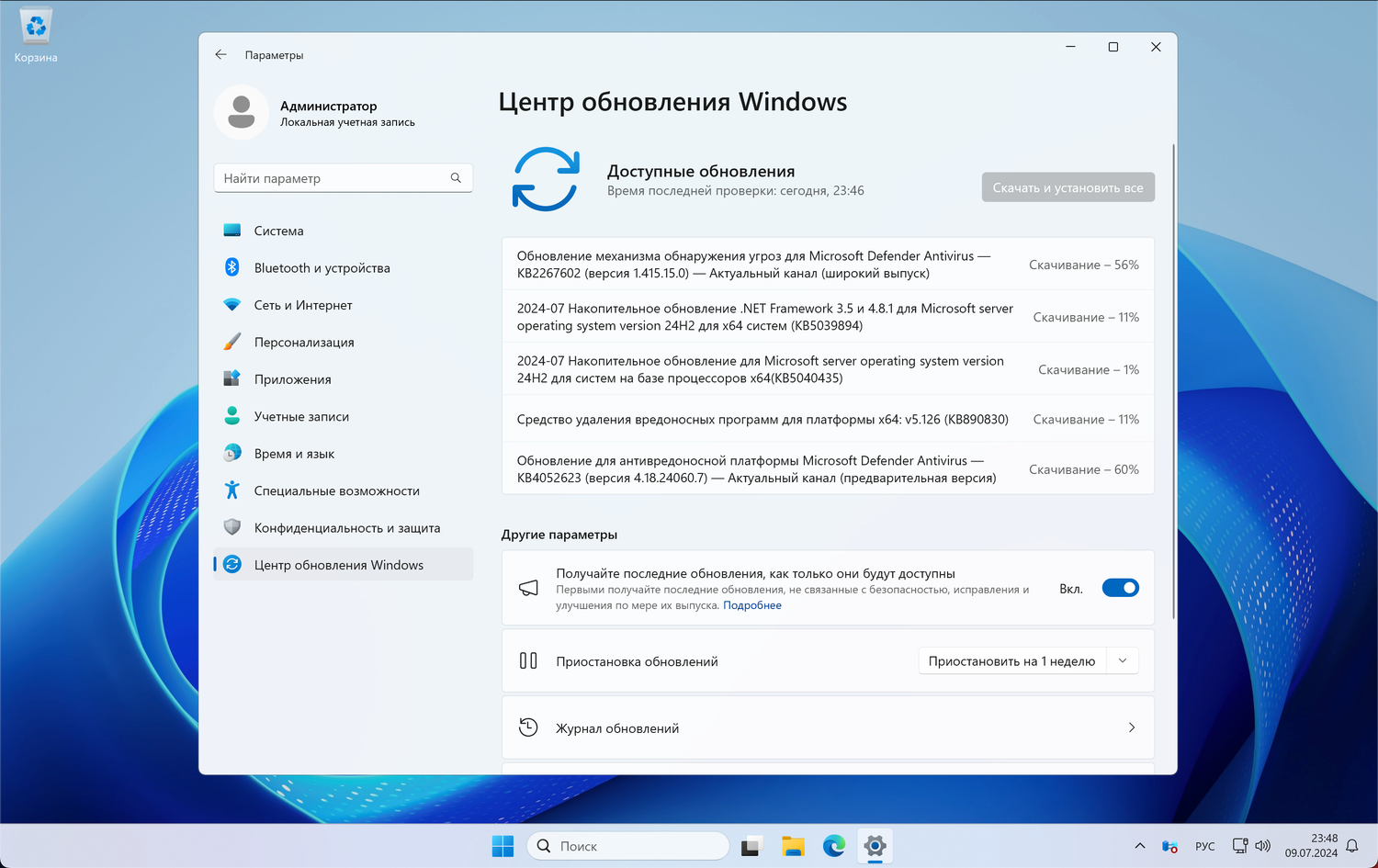Click the pause icon beside Приостановка обновлений
Viewport: 1378px width, 868px height.
point(528,660)
